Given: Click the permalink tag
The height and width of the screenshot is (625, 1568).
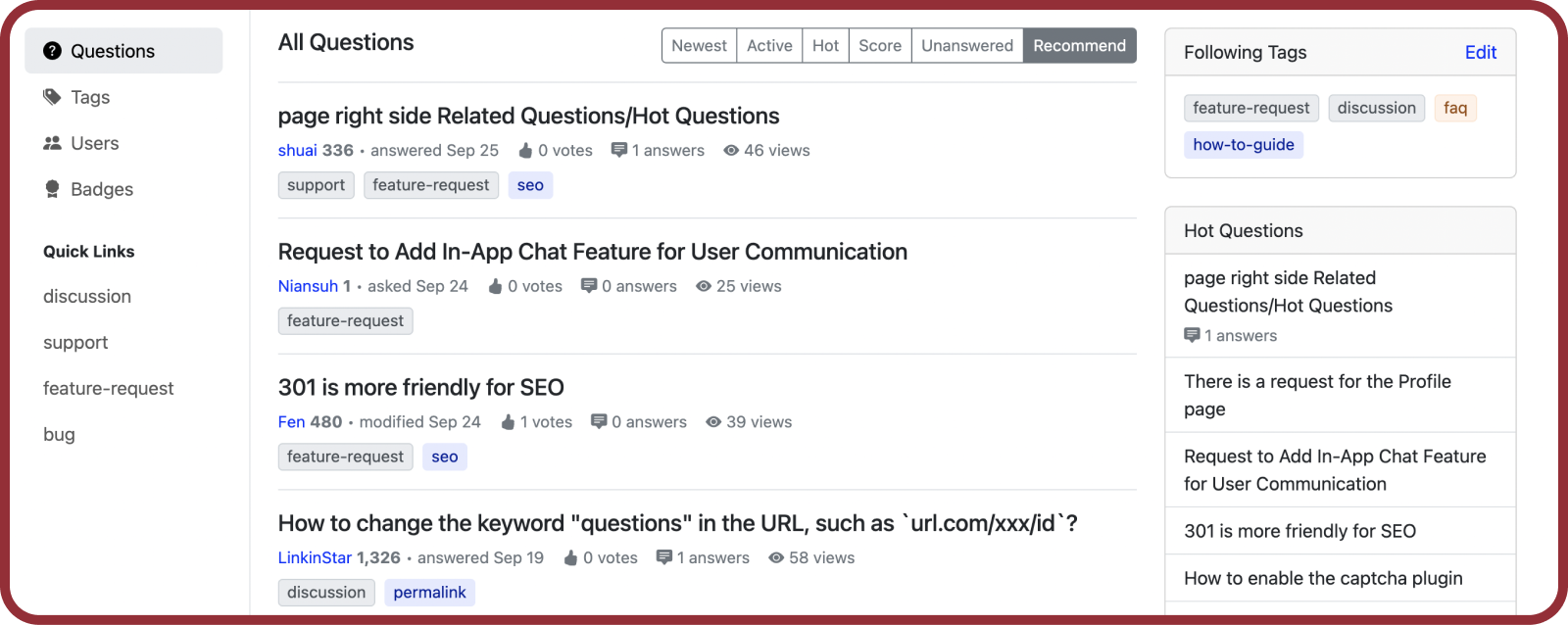Looking at the screenshot, I should tap(429, 593).
